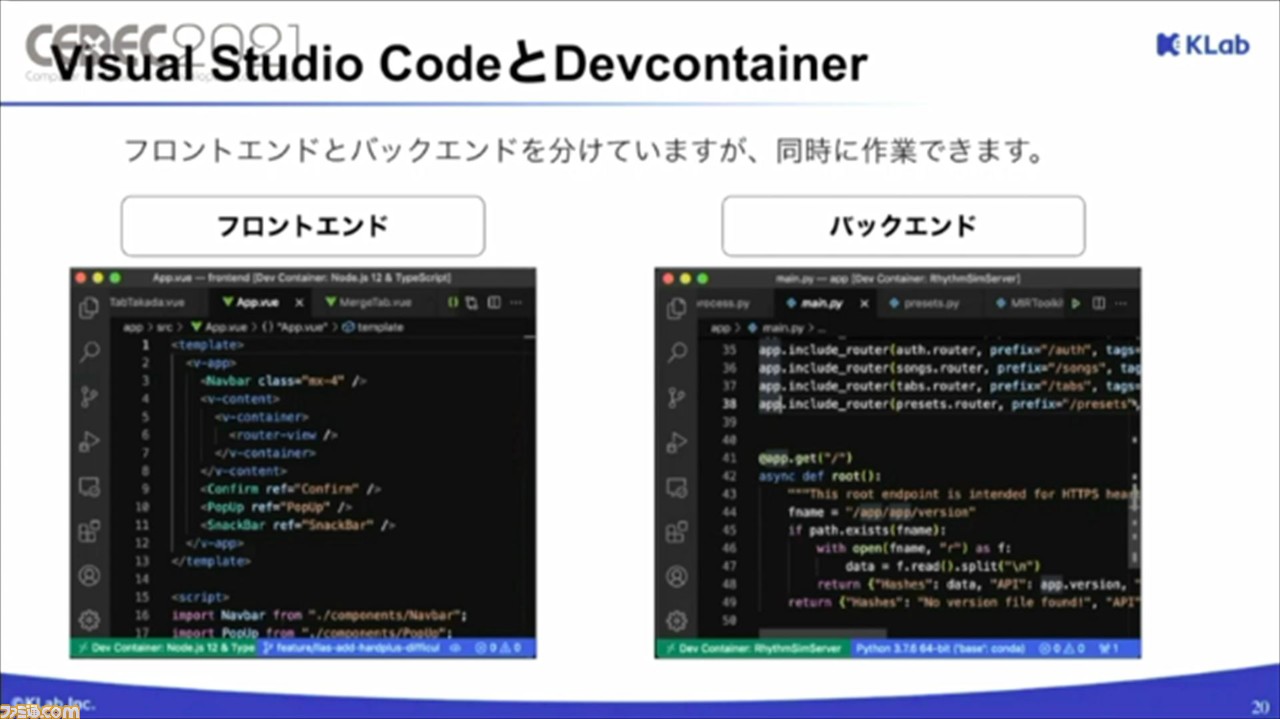The width and height of the screenshot is (1280, 719).
Task: Click the async def root() line
Action: coord(819,476)
